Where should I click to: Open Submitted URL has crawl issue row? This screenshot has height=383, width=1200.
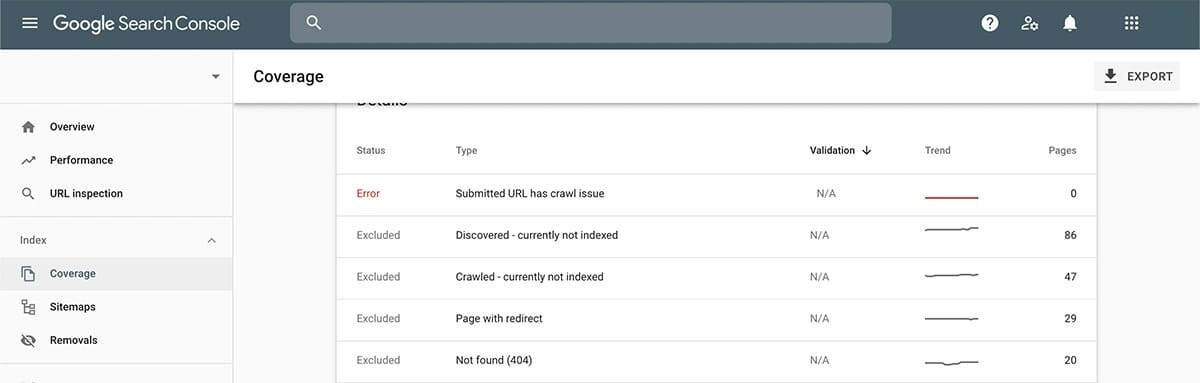pyautogui.click(x=716, y=194)
